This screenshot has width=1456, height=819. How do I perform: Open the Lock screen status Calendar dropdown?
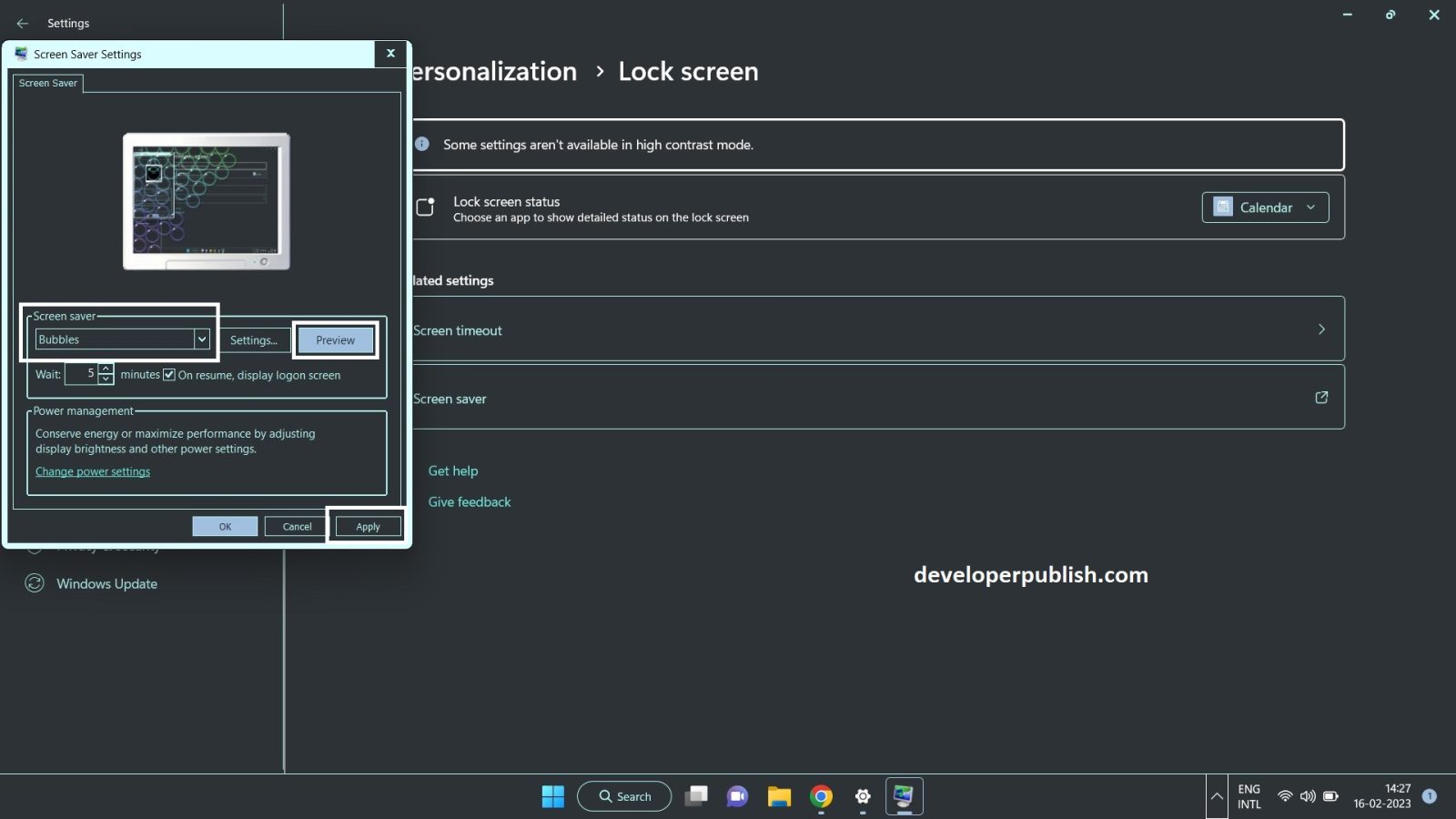(1312, 207)
